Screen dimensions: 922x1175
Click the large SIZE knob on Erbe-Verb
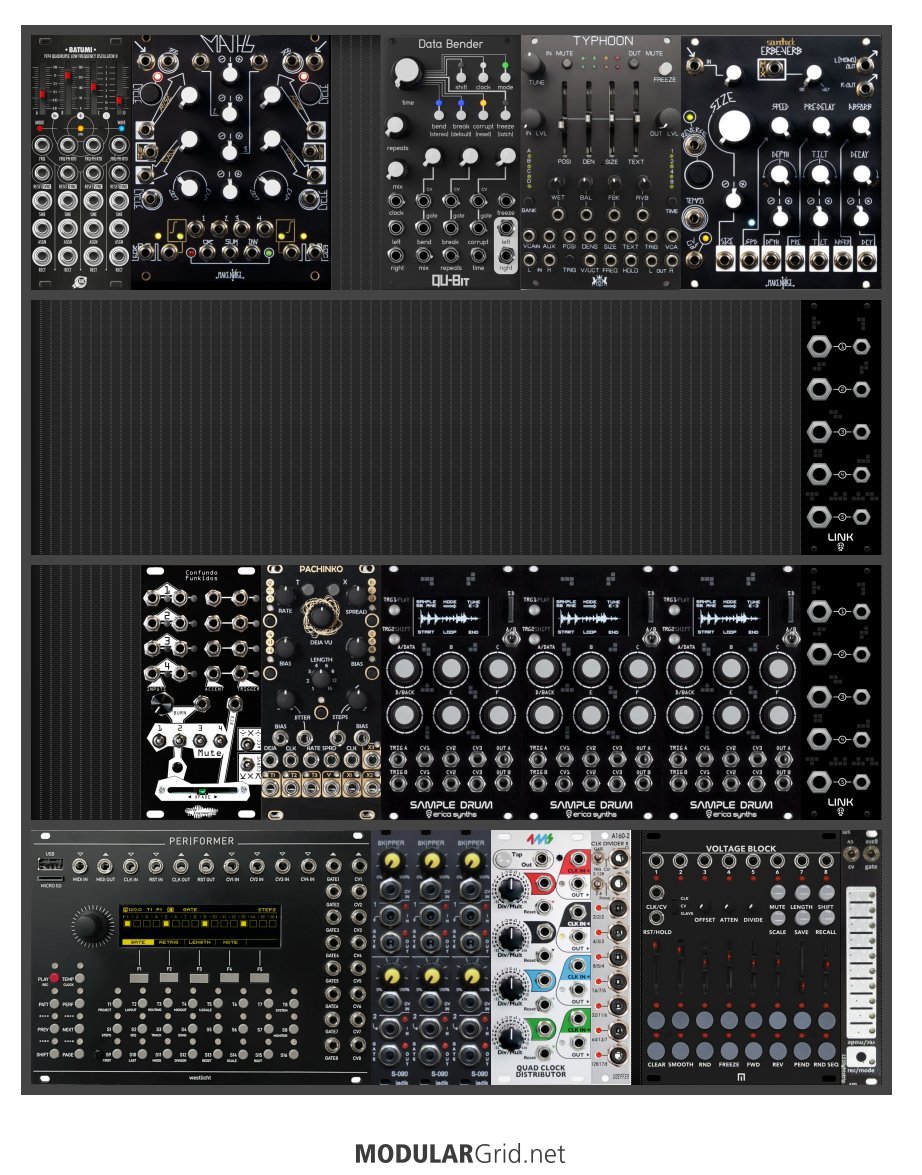(x=733, y=127)
